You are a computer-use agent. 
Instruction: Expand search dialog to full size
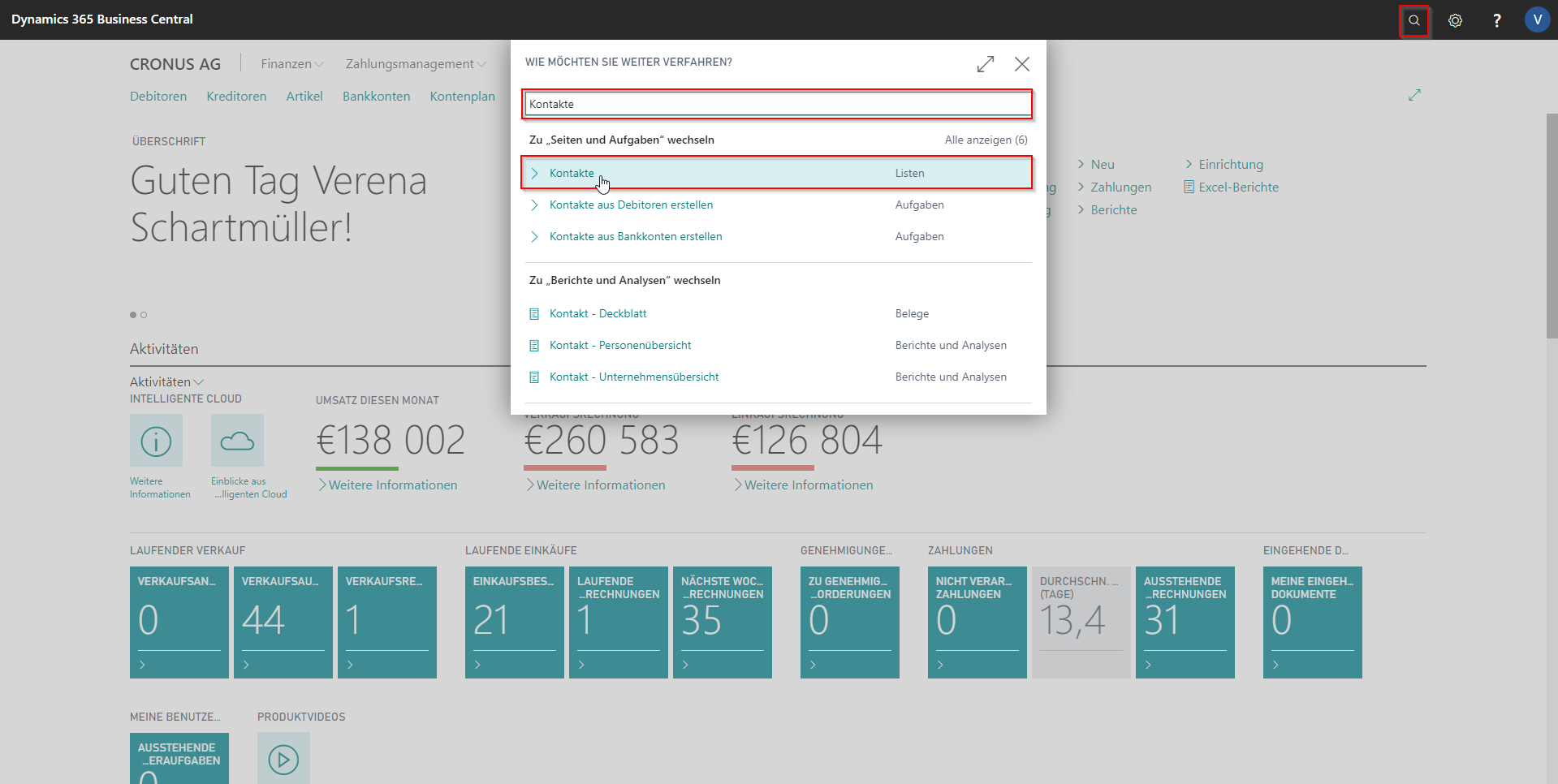click(986, 64)
